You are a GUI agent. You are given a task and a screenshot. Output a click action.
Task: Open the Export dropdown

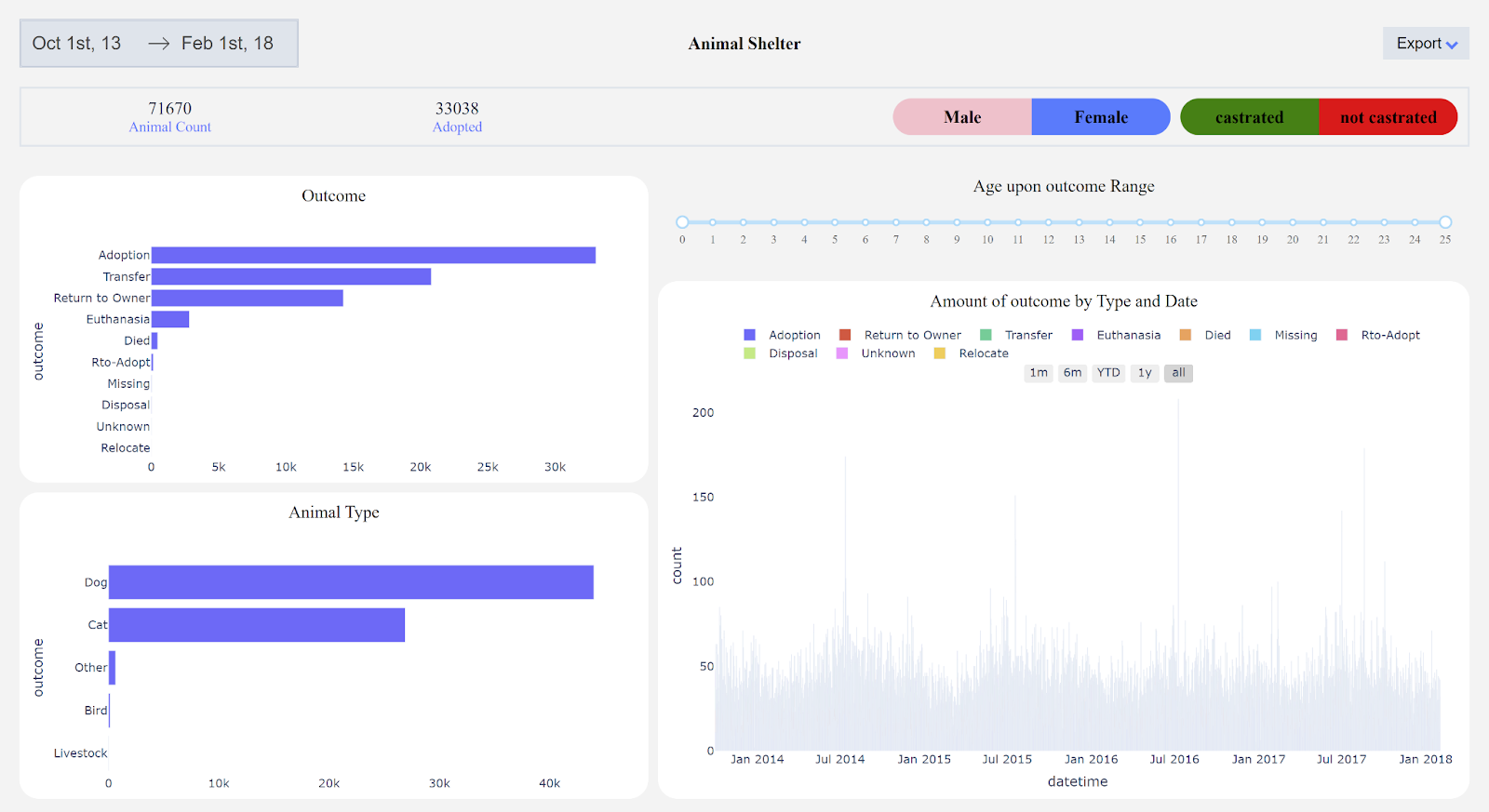pyautogui.click(x=1426, y=44)
